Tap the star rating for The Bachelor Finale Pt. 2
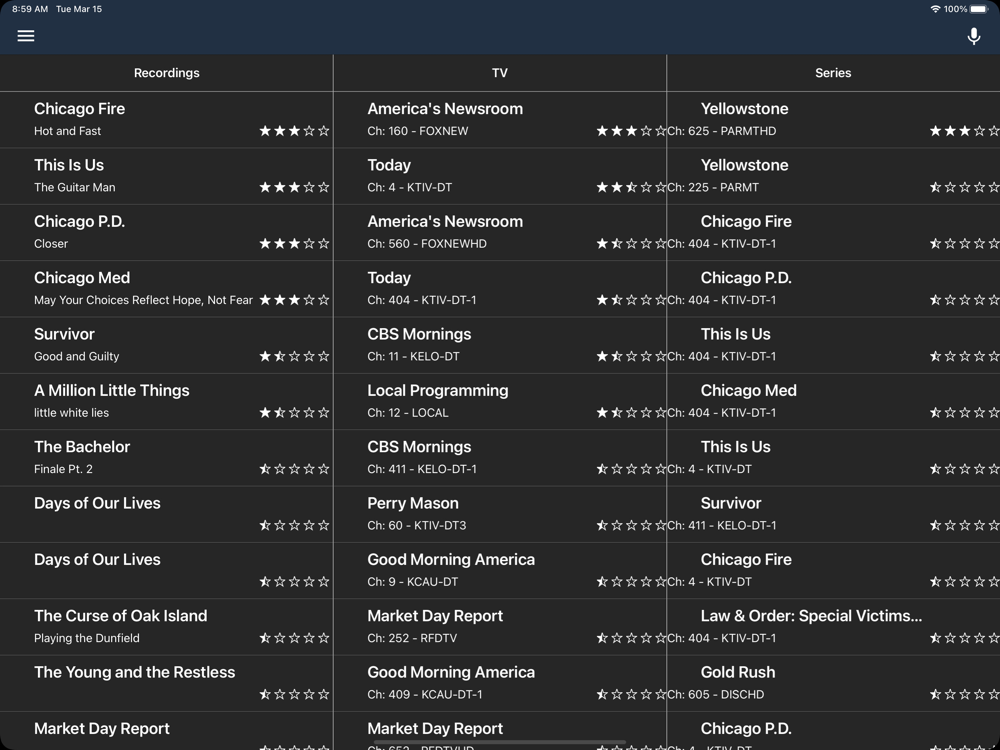Screen dimensions: 1000x750 (x=294, y=469)
